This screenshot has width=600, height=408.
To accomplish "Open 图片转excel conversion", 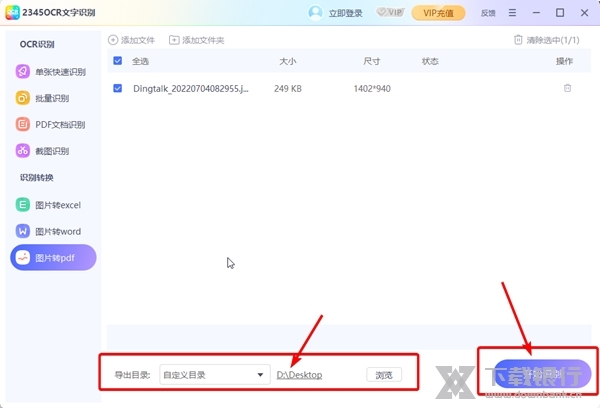I will click(x=53, y=205).
